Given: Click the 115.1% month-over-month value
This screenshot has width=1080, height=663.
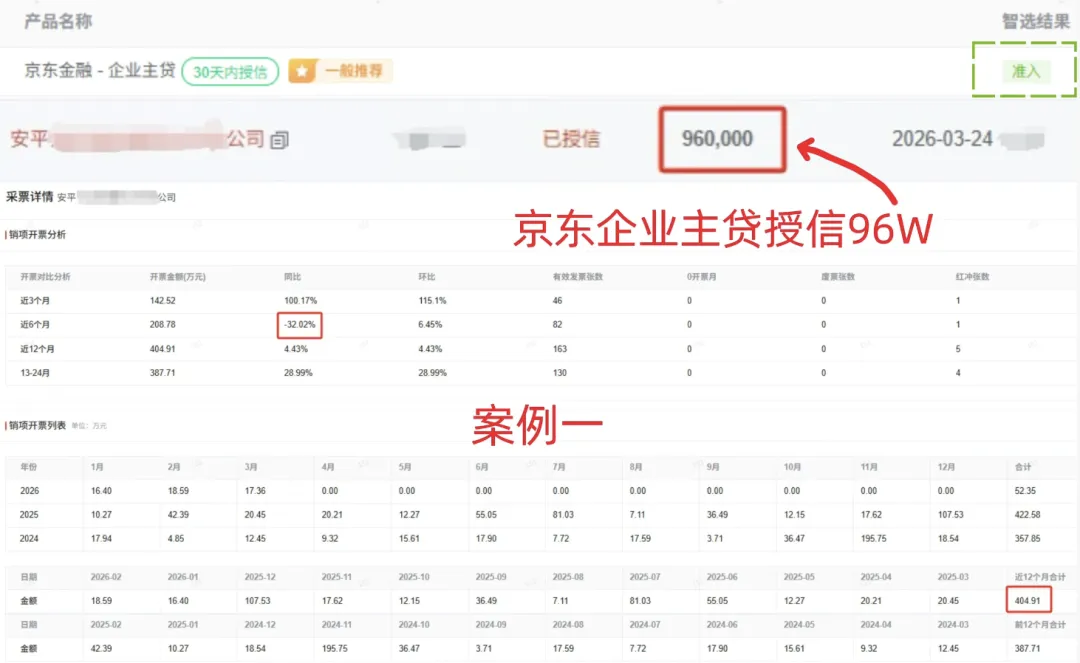Looking at the screenshot, I should coord(433,301).
